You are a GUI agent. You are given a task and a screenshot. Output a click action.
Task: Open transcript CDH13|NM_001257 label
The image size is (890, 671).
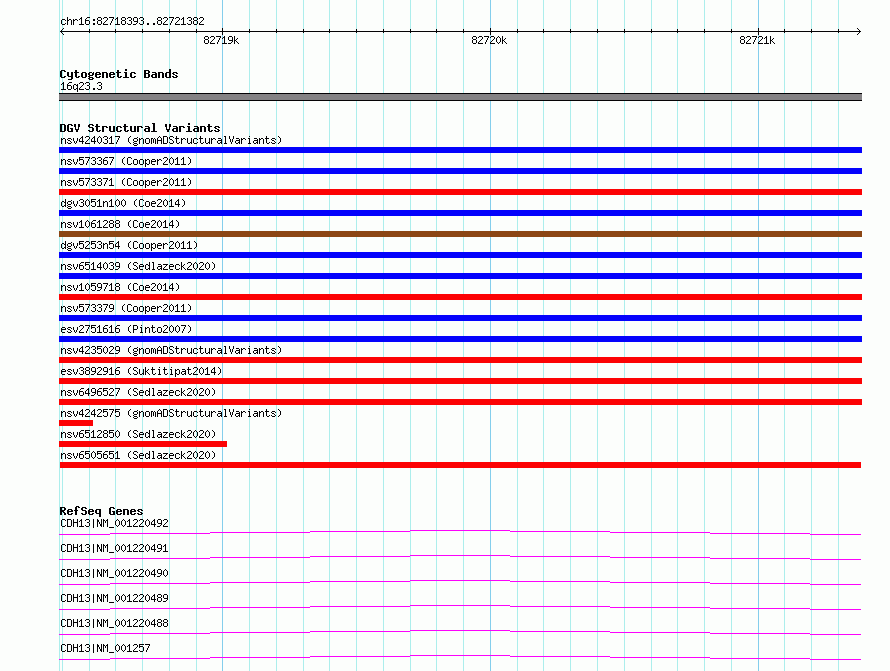(x=105, y=648)
